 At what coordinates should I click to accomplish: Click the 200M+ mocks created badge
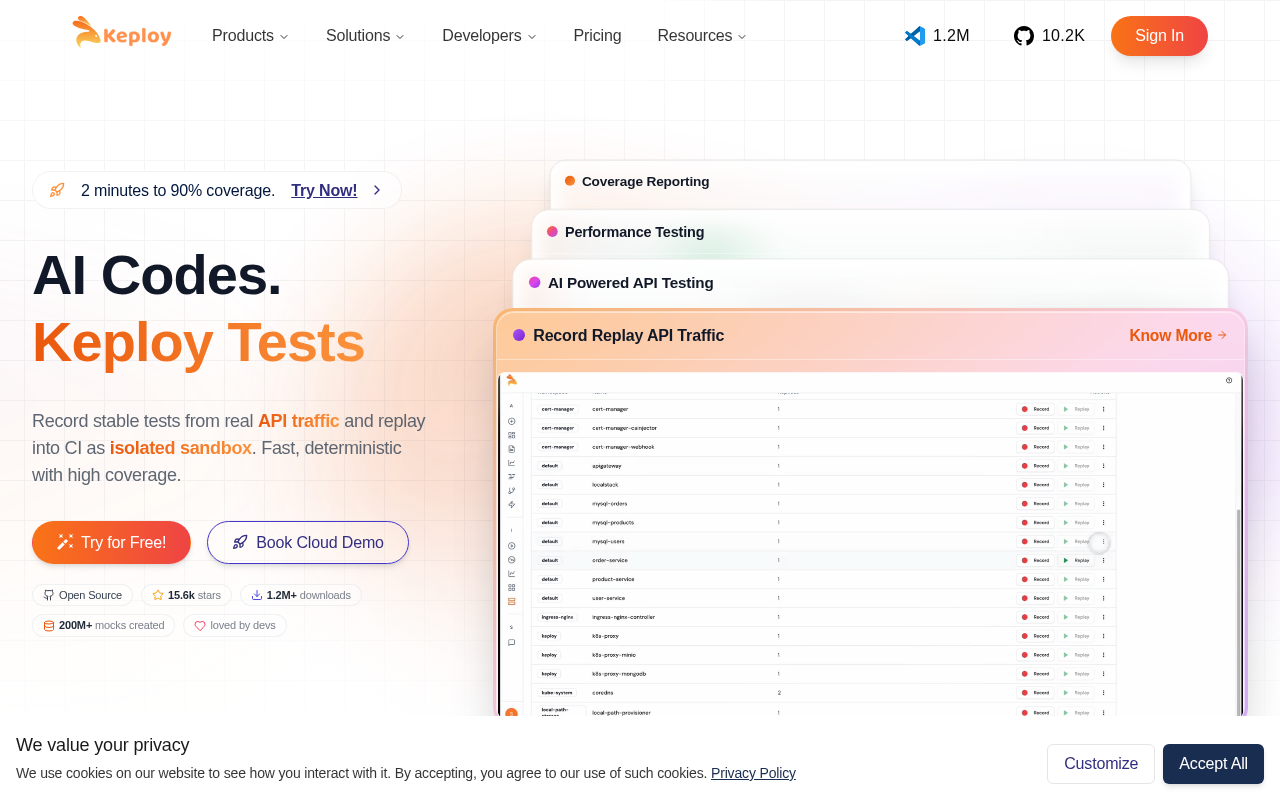pyautogui.click(x=103, y=625)
